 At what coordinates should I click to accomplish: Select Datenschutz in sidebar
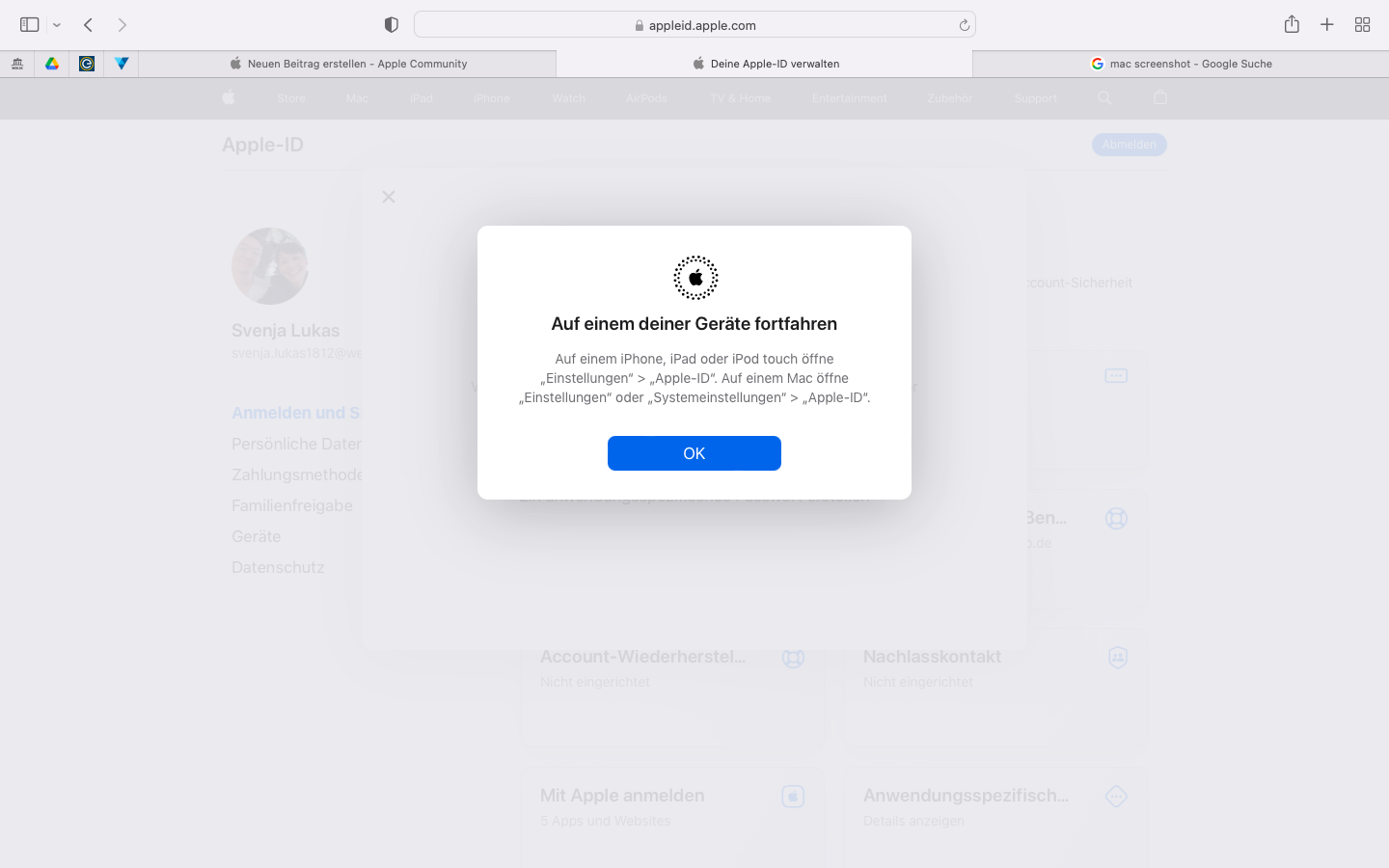point(278,567)
